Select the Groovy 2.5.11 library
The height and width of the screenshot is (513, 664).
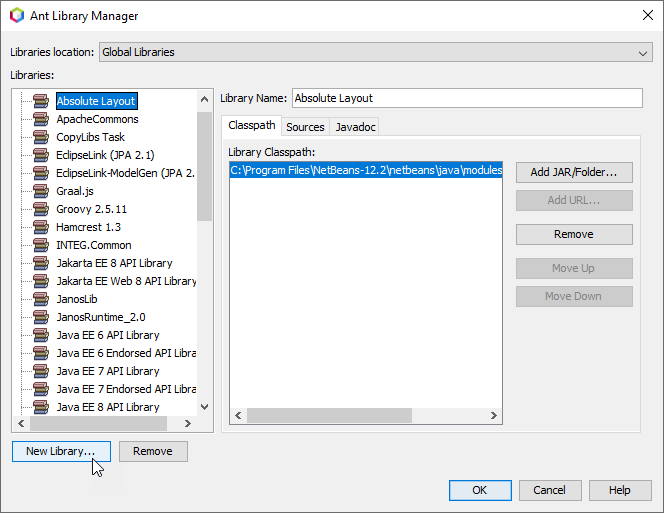91,209
